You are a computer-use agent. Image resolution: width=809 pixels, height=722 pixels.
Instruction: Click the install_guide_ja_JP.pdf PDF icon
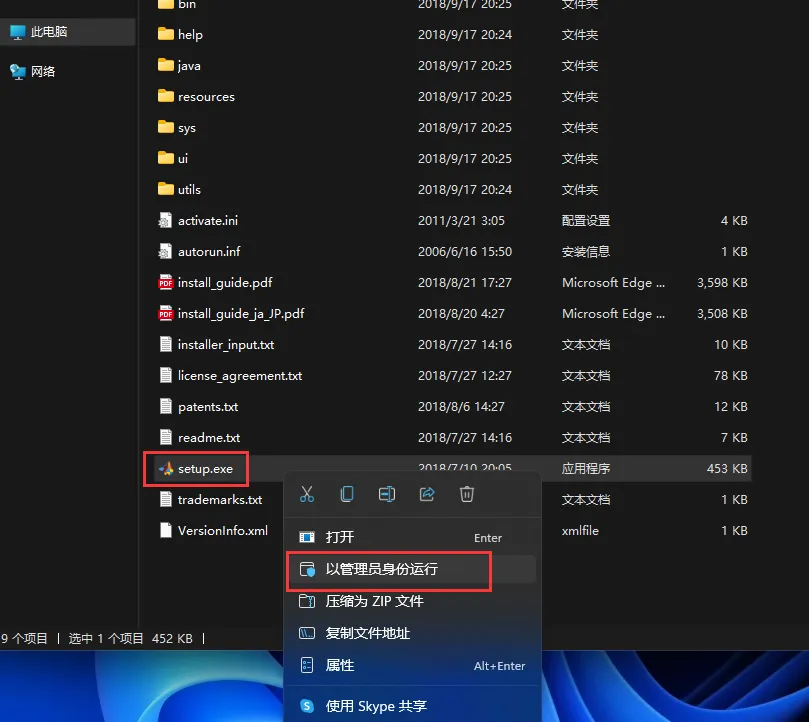tap(166, 313)
